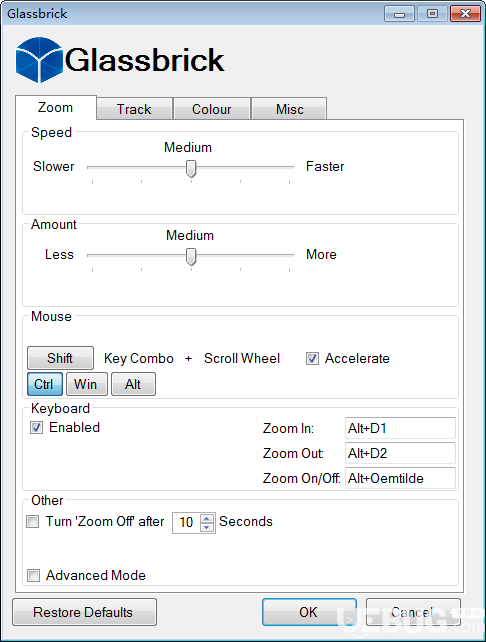Image resolution: width=486 pixels, height=642 pixels.
Task: Toggle the Accelerate checkbox
Action: tap(312, 359)
